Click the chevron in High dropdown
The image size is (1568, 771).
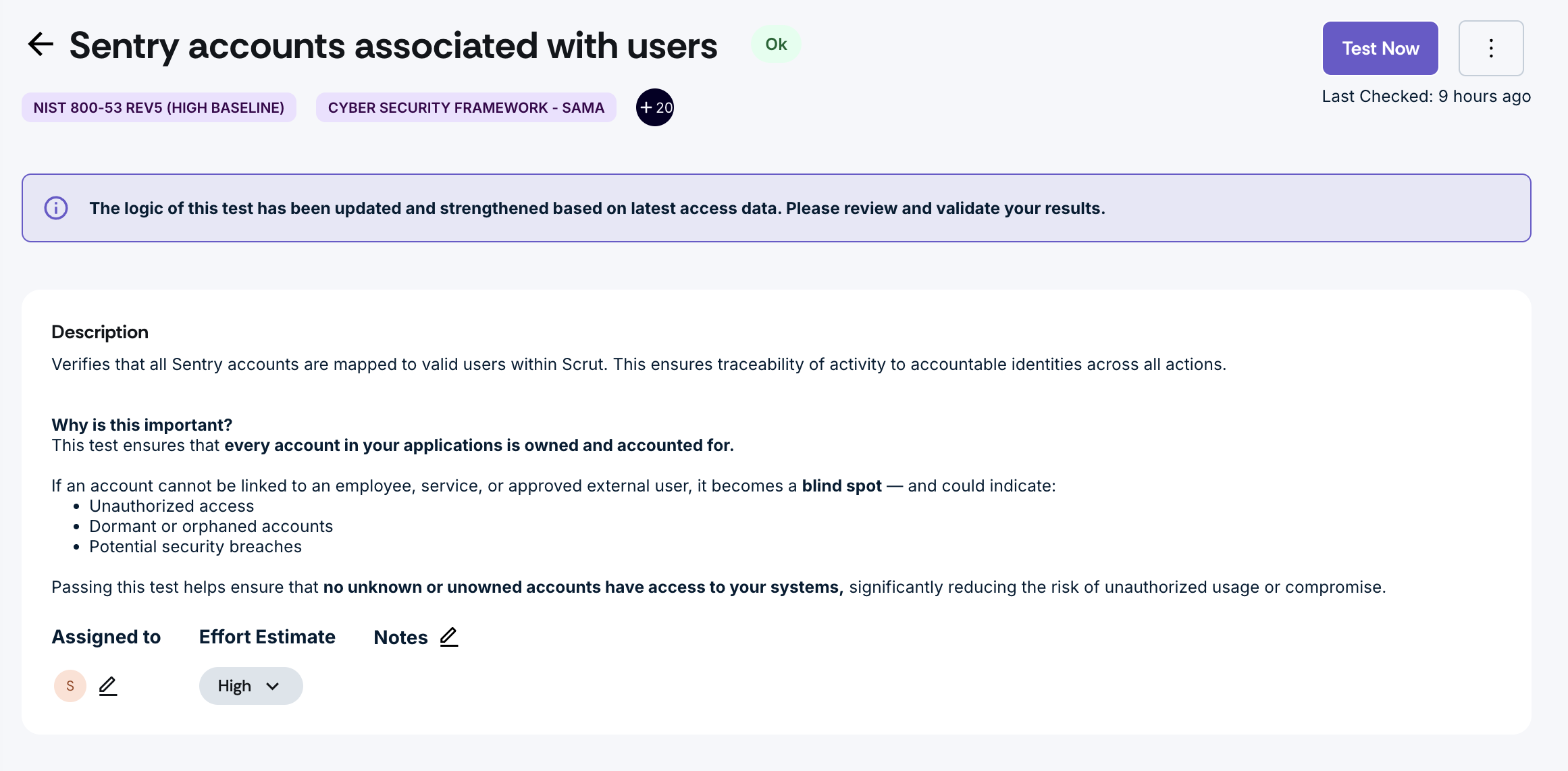point(273,686)
